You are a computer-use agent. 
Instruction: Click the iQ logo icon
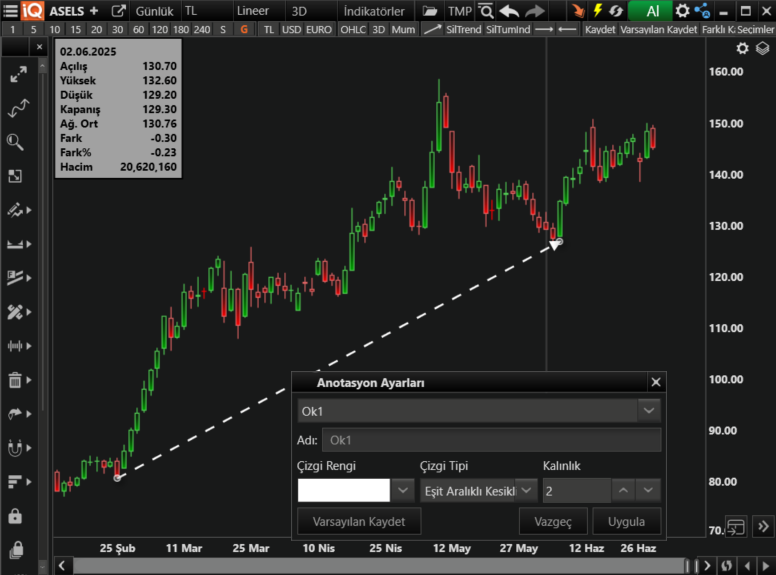pyautogui.click(x=33, y=10)
